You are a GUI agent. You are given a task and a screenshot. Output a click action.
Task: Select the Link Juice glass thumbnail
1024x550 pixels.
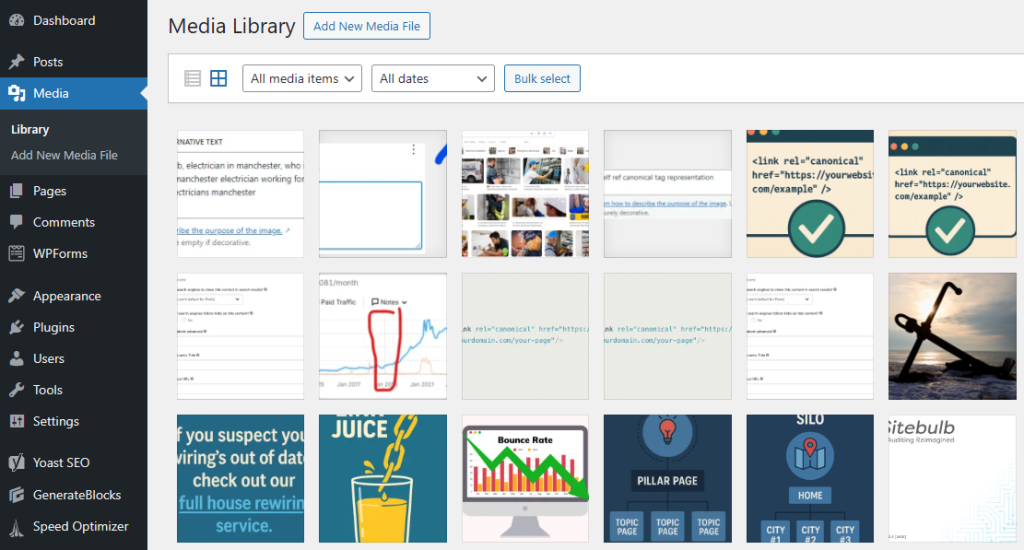(383, 479)
